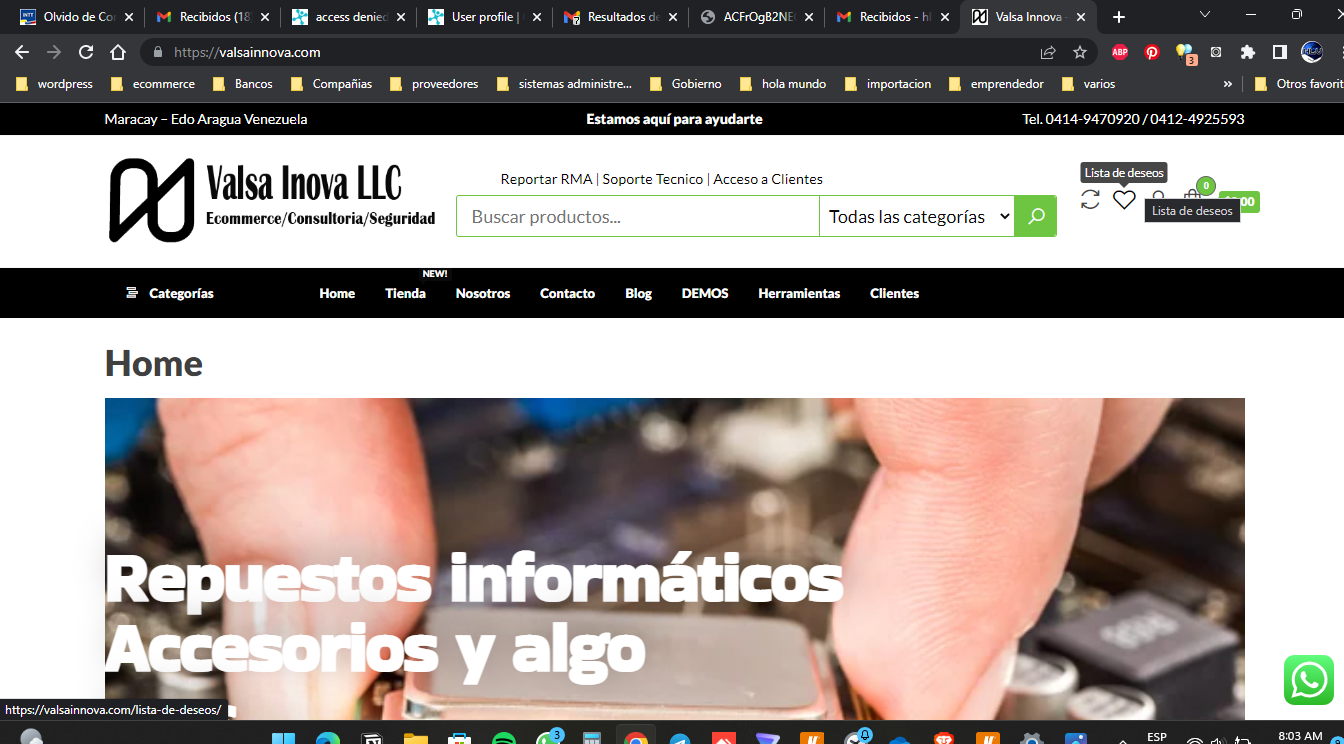Click the address bar URL
This screenshot has height=744, width=1344.
click(x=247, y=52)
